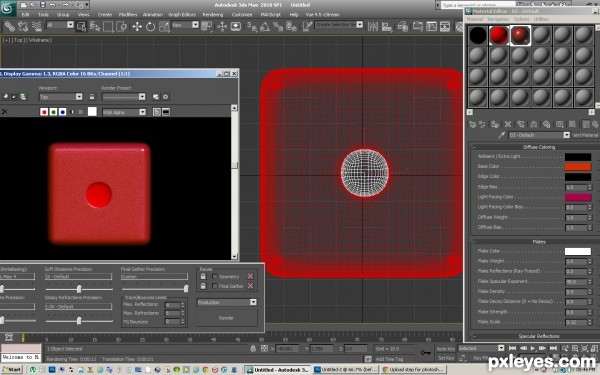The height and width of the screenshot is (375, 600).
Task: Click the Select and Link icon
Action: tap(10, 26)
